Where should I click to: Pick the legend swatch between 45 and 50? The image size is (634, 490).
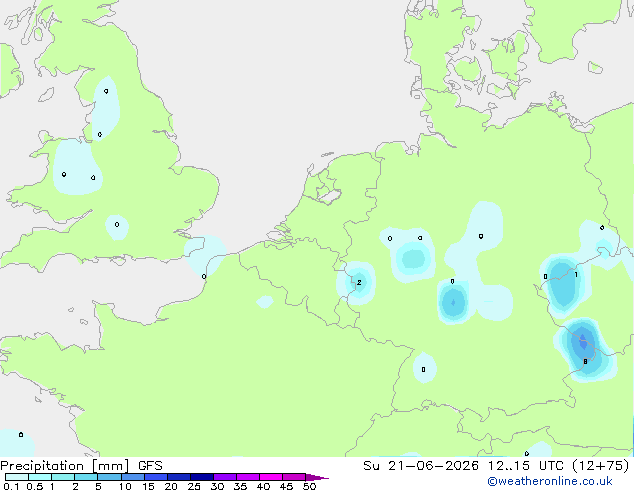[294, 477]
